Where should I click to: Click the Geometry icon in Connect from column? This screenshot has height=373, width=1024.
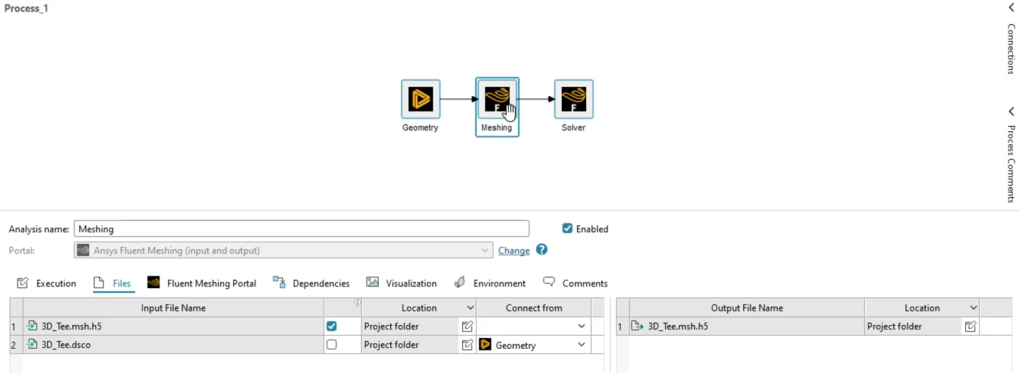click(x=485, y=344)
